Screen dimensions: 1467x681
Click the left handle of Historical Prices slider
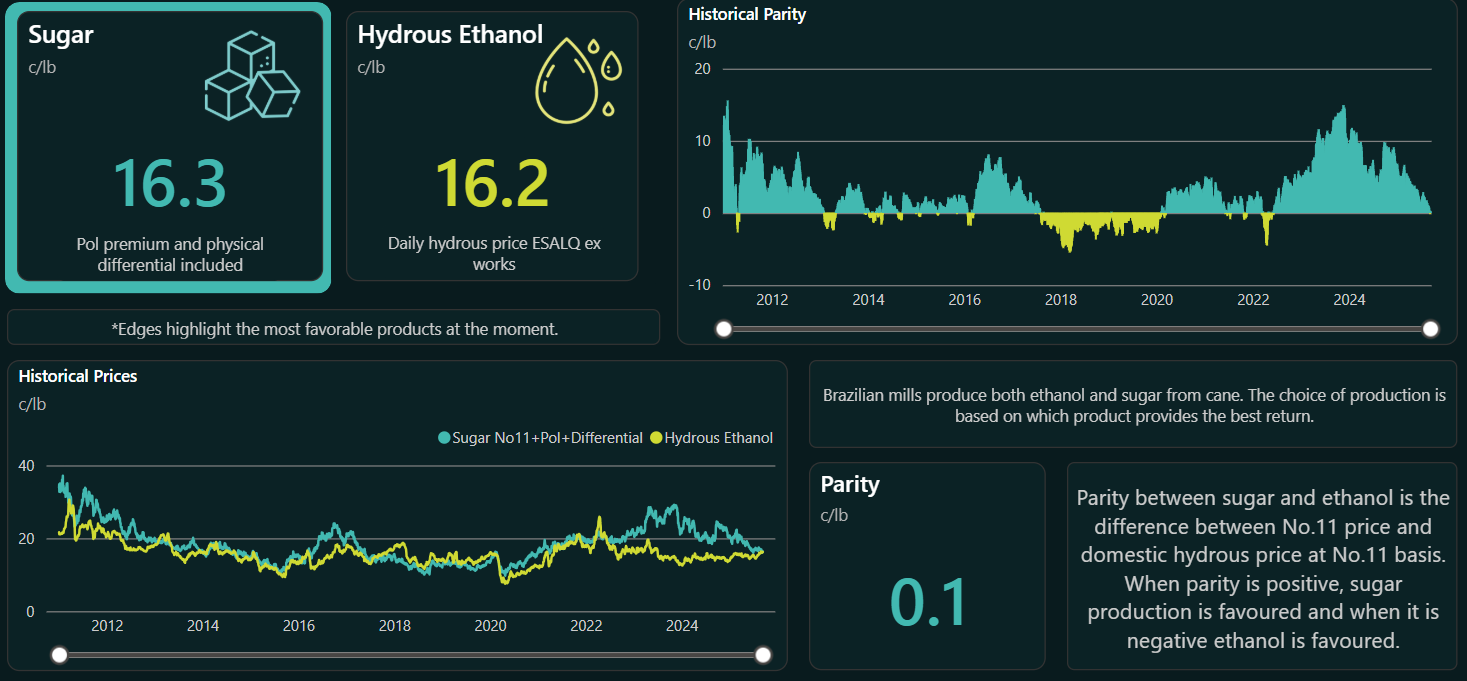coord(60,655)
